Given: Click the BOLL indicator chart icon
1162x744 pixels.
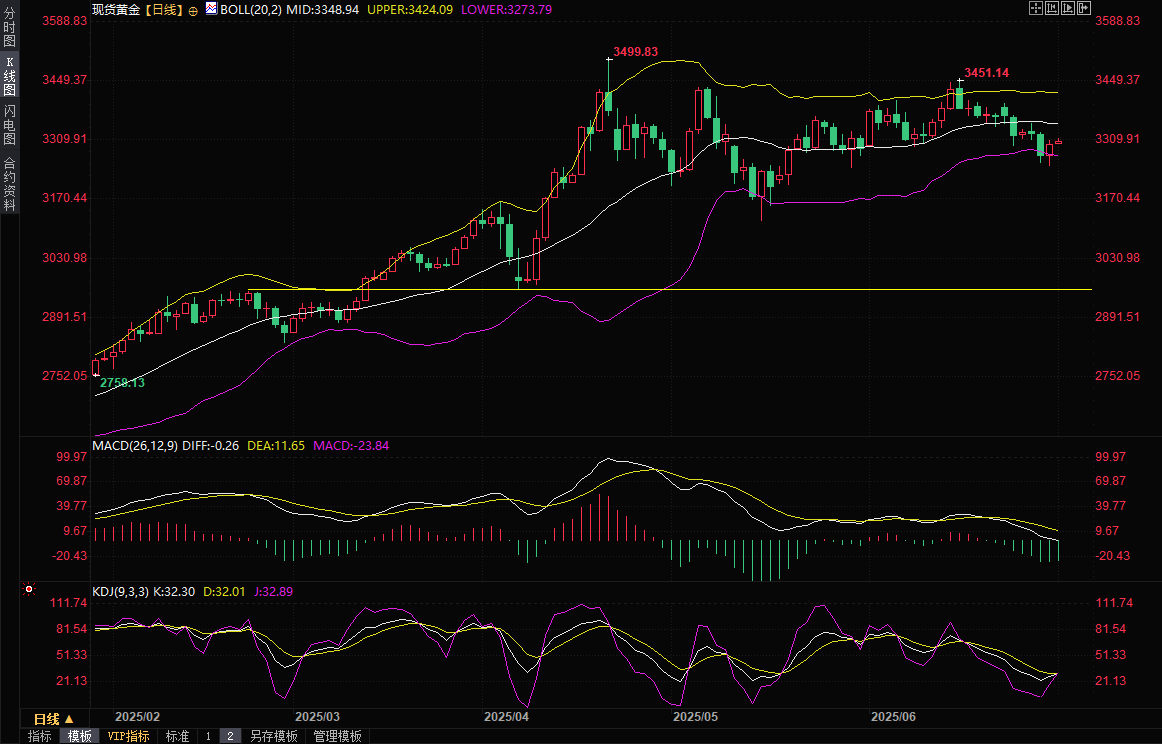Looking at the screenshot, I should pos(211,8).
